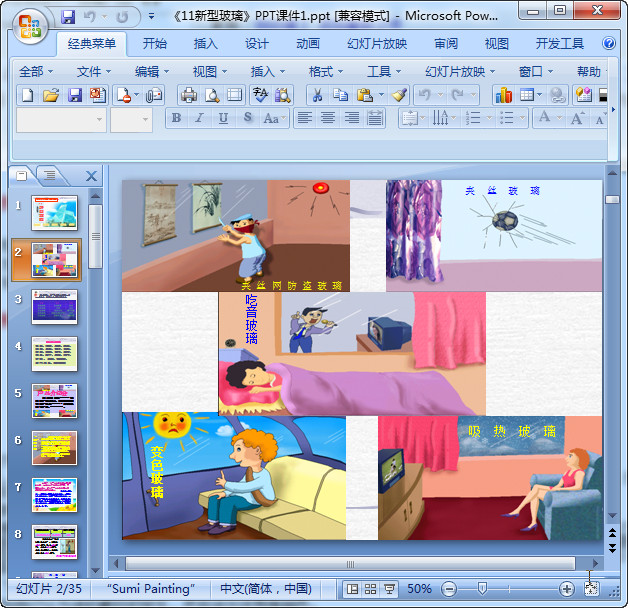Run the Spelling check icon
The height and width of the screenshot is (608, 628).
260,95
